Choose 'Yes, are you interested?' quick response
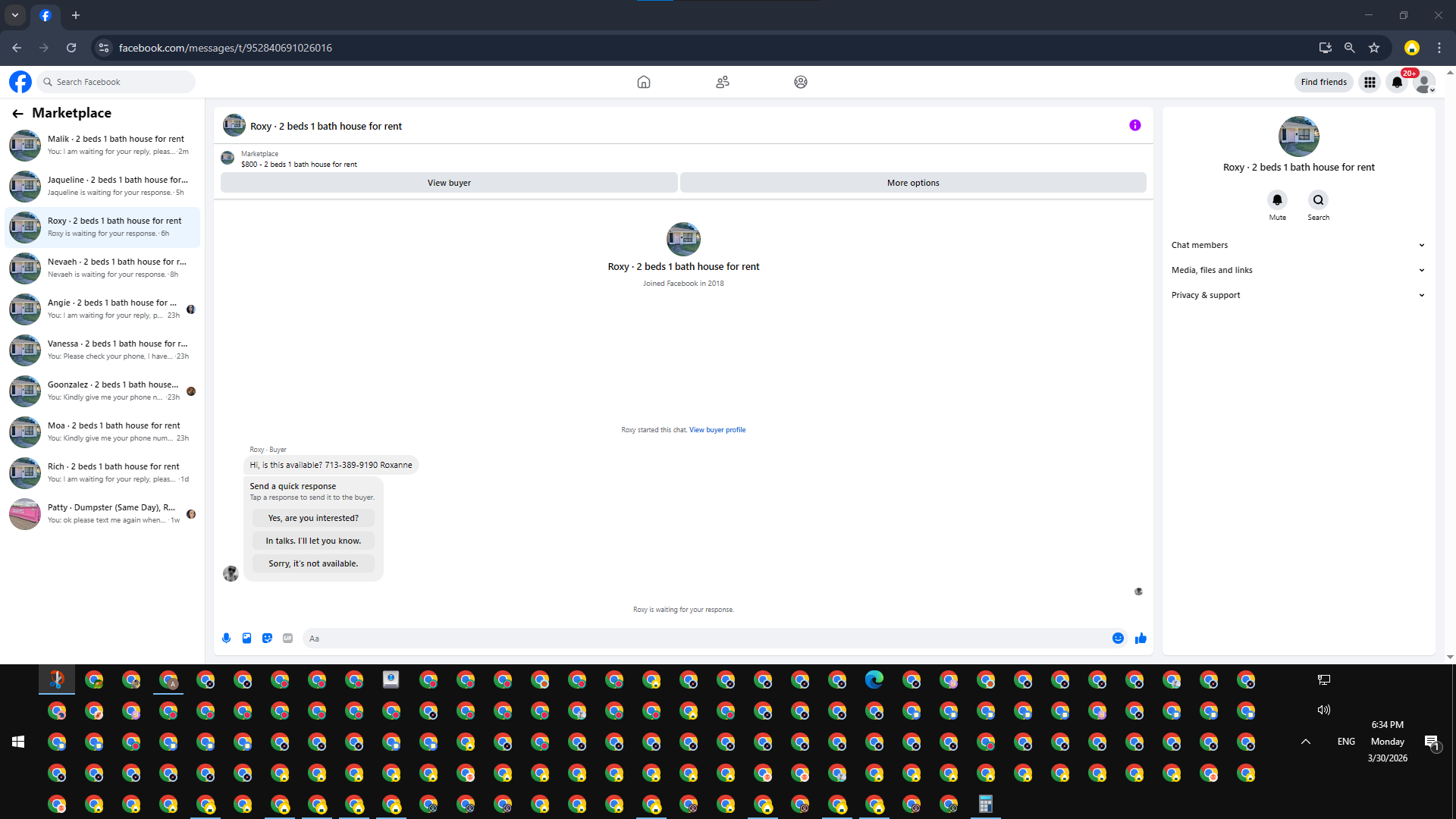The width and height of the screenshot is (1456, 819). pos(313,518)
